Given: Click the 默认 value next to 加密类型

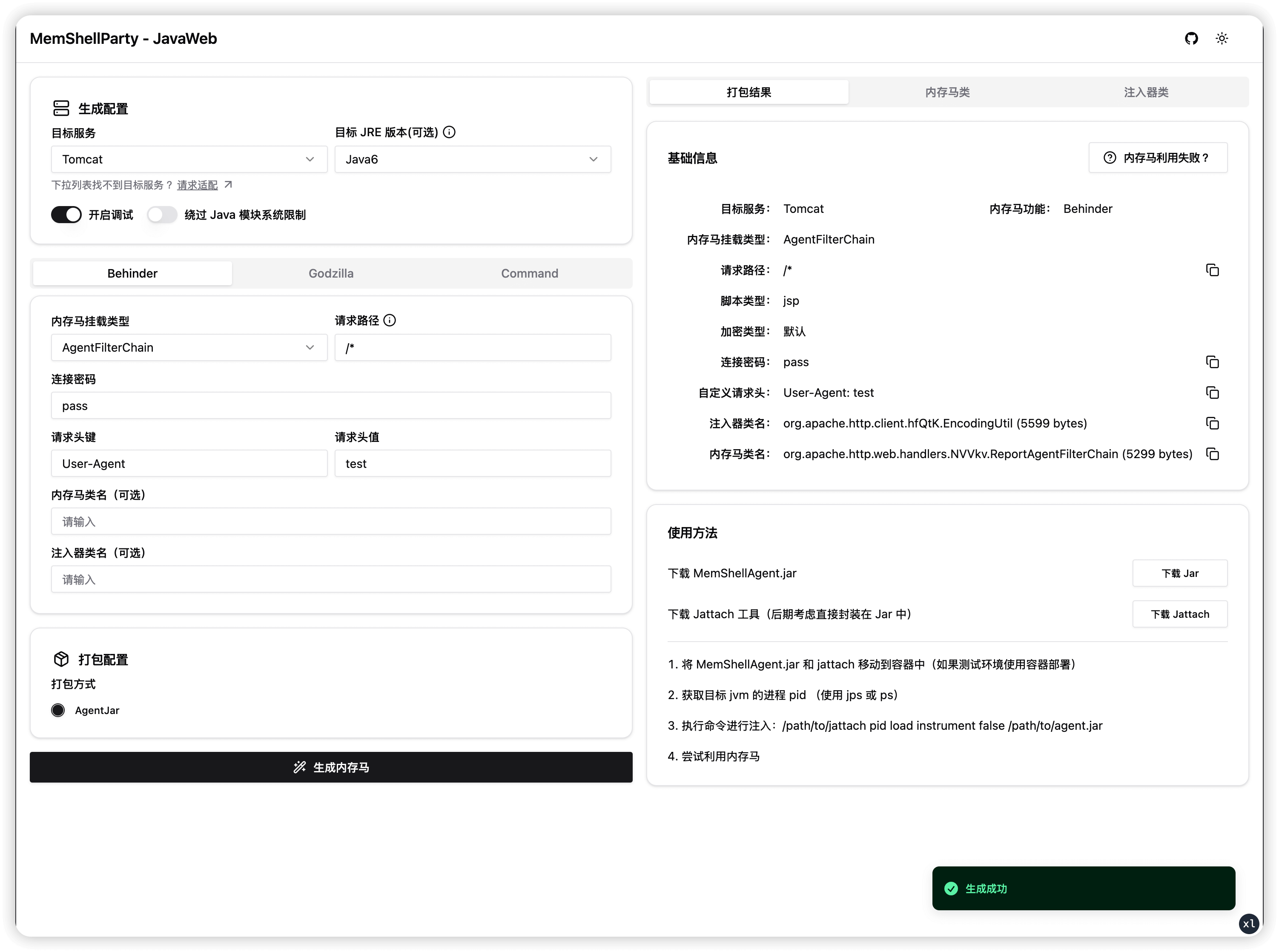Looking at the screenshot, I should (x=794, y=331).
